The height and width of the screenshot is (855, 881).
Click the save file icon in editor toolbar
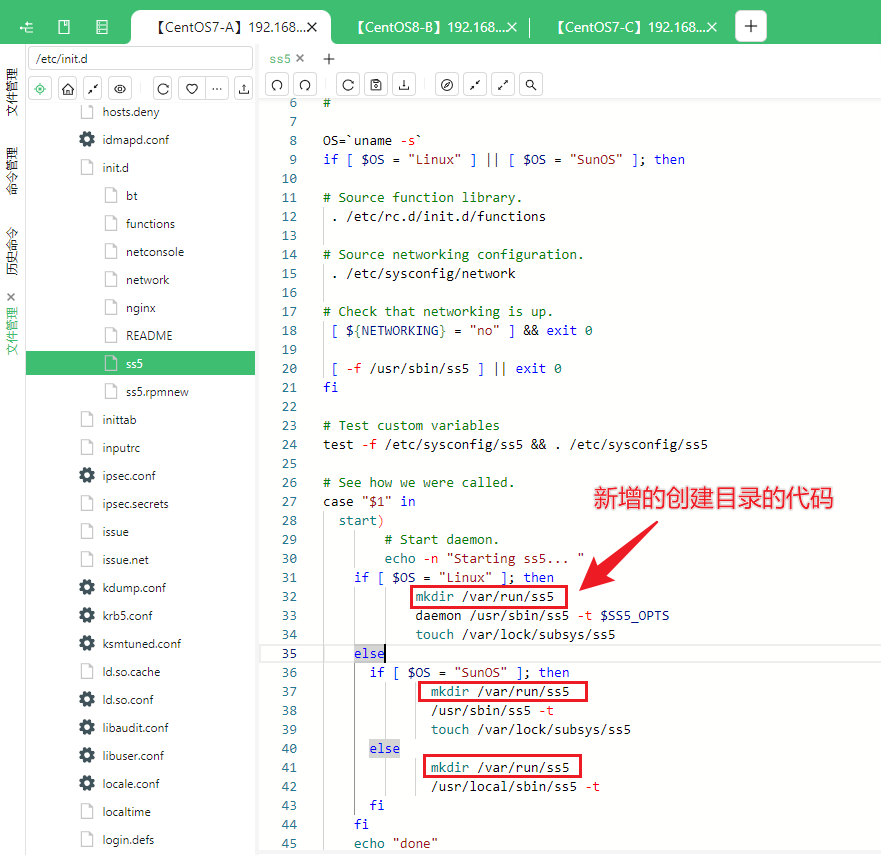pos(376,85)
